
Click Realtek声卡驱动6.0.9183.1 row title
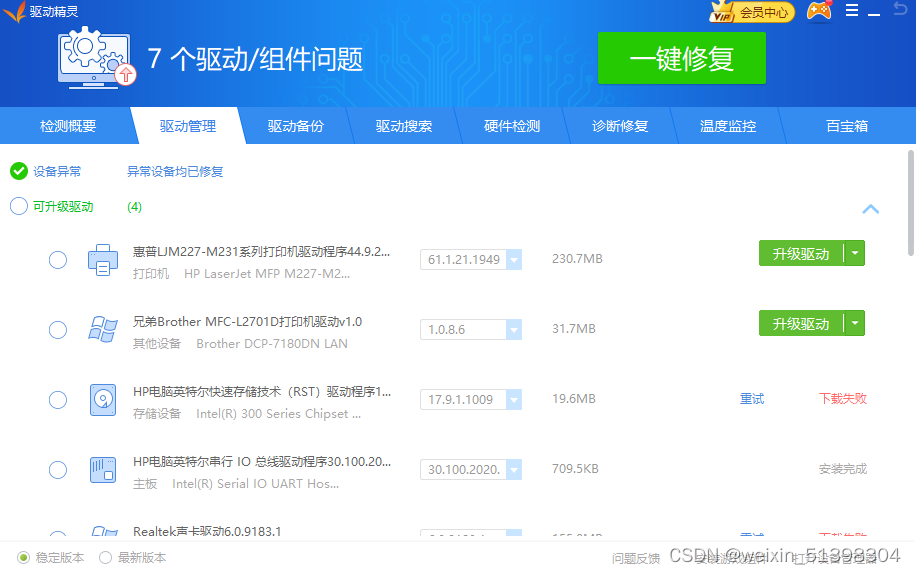207,532
